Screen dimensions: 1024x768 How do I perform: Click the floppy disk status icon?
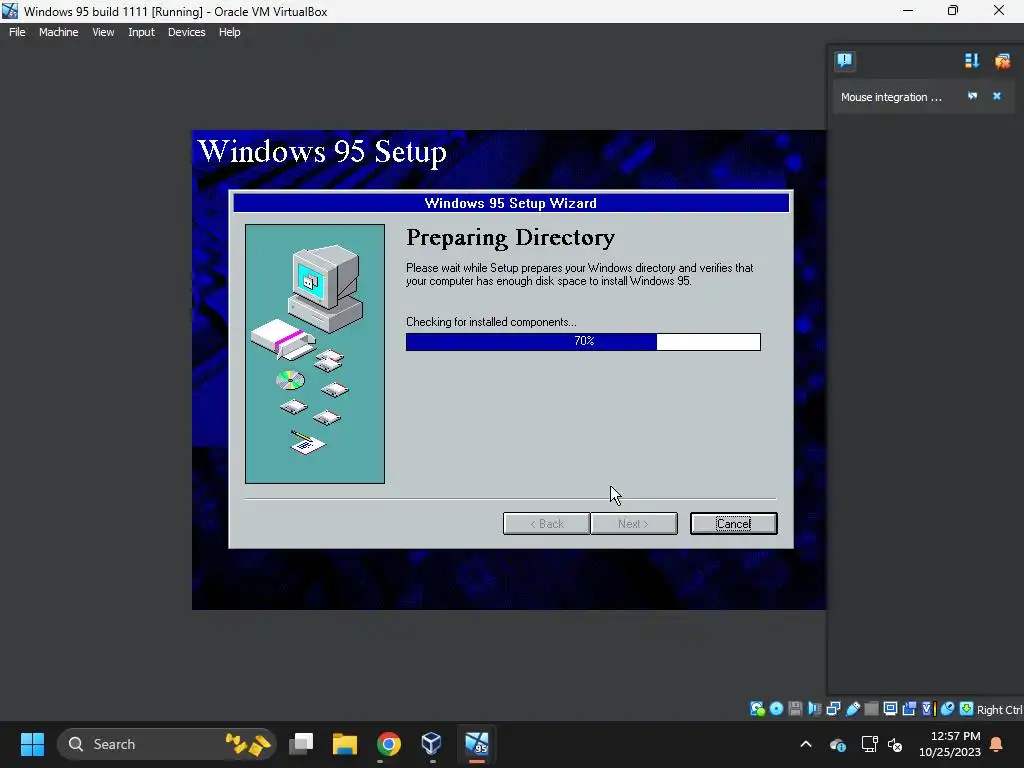pyautogui.click(x=795, y=709)
